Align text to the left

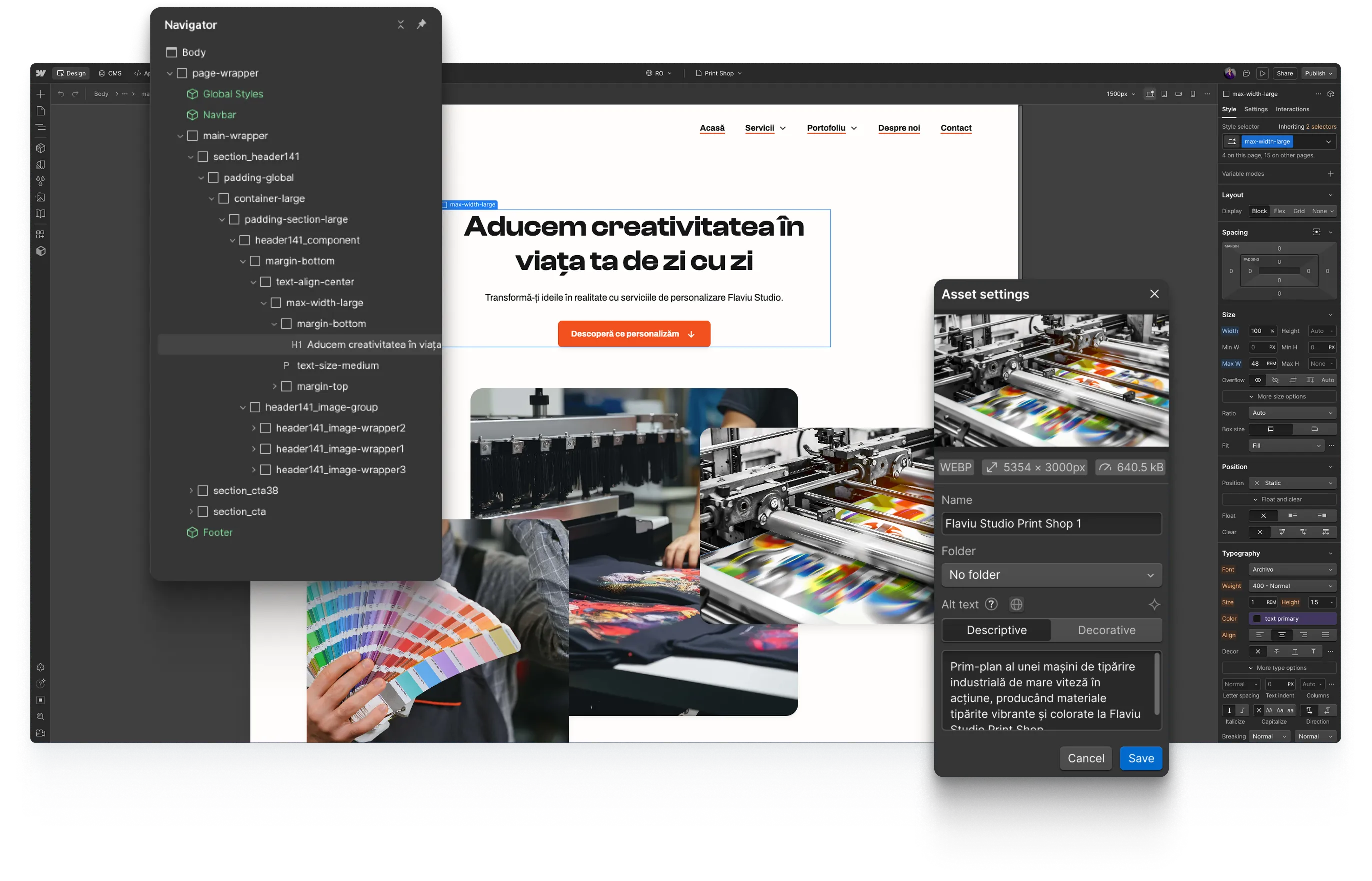pyautogui.click(x=1259, y=635)
